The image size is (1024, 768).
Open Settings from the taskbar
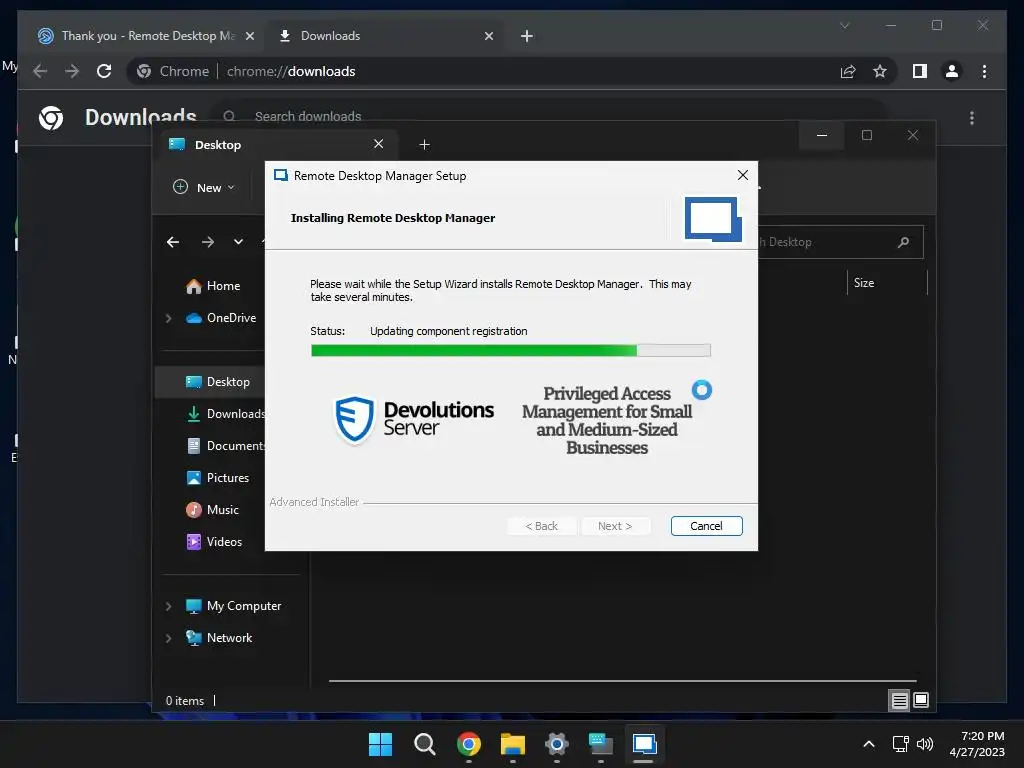[x=556, y=744]
